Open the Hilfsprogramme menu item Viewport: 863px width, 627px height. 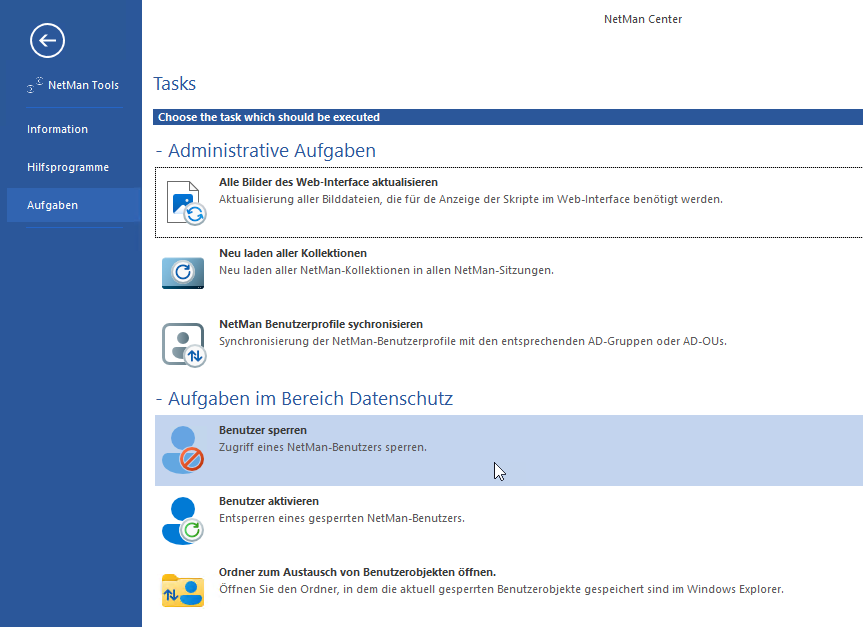(x=68, y=167)
